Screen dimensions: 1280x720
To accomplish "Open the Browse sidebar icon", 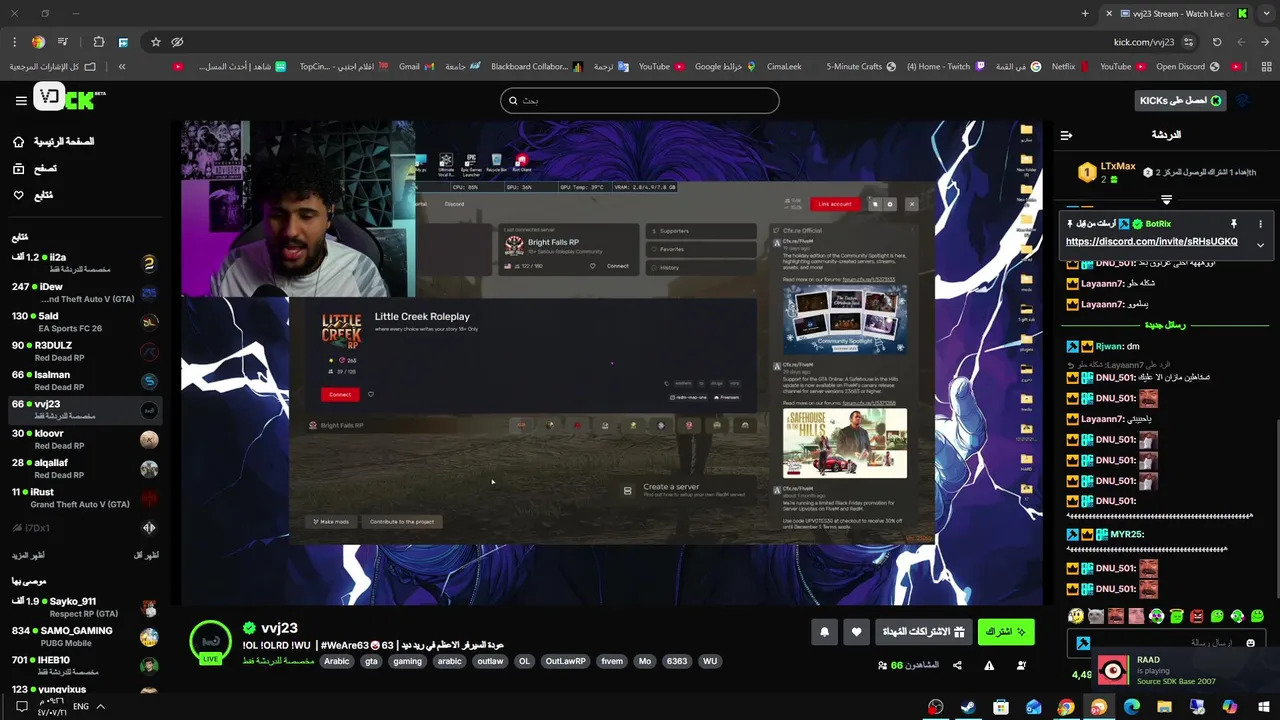I will 18,169.
